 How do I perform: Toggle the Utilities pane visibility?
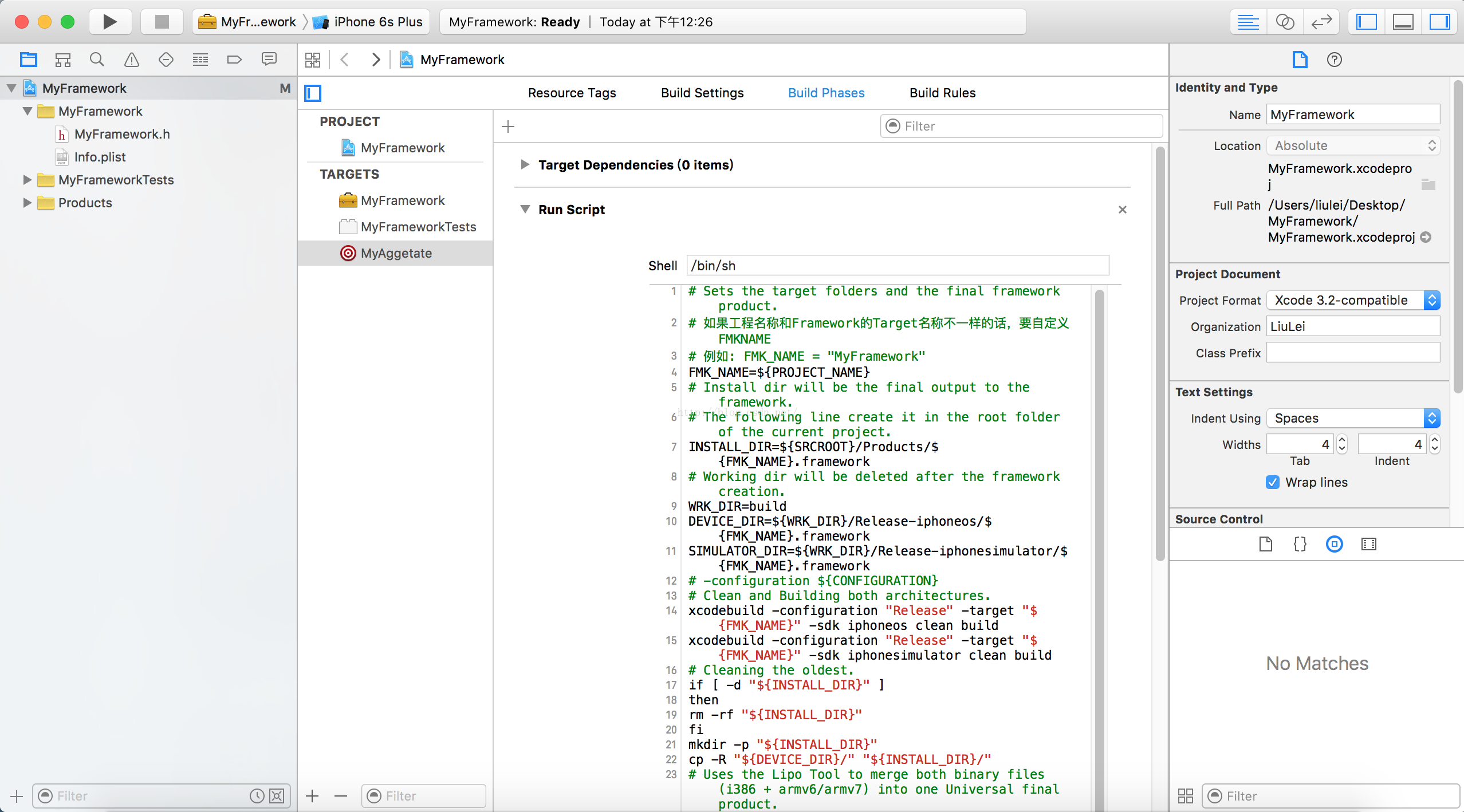pos(1439,22)
